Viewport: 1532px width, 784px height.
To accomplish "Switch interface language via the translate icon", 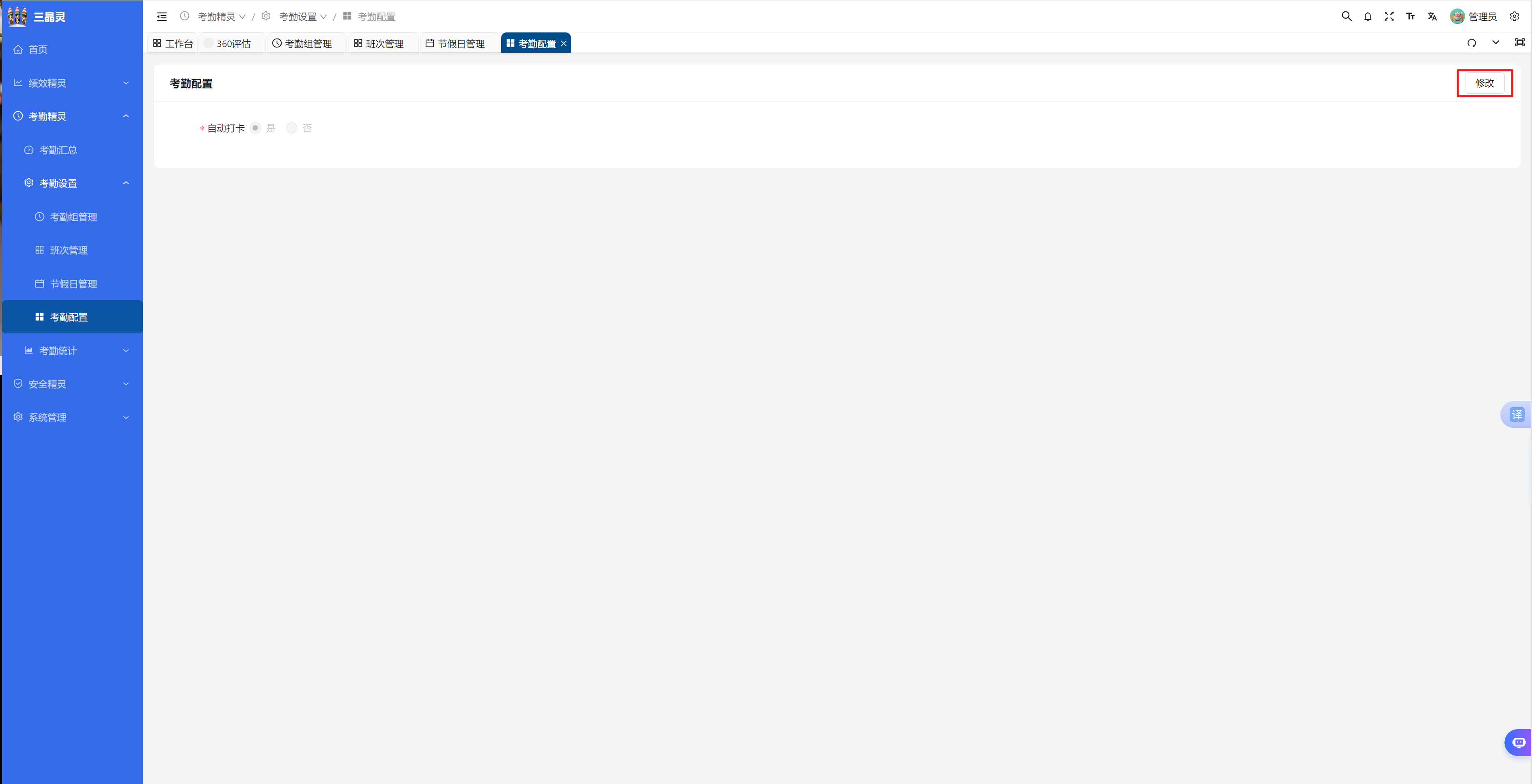I will click(1432, 16).
